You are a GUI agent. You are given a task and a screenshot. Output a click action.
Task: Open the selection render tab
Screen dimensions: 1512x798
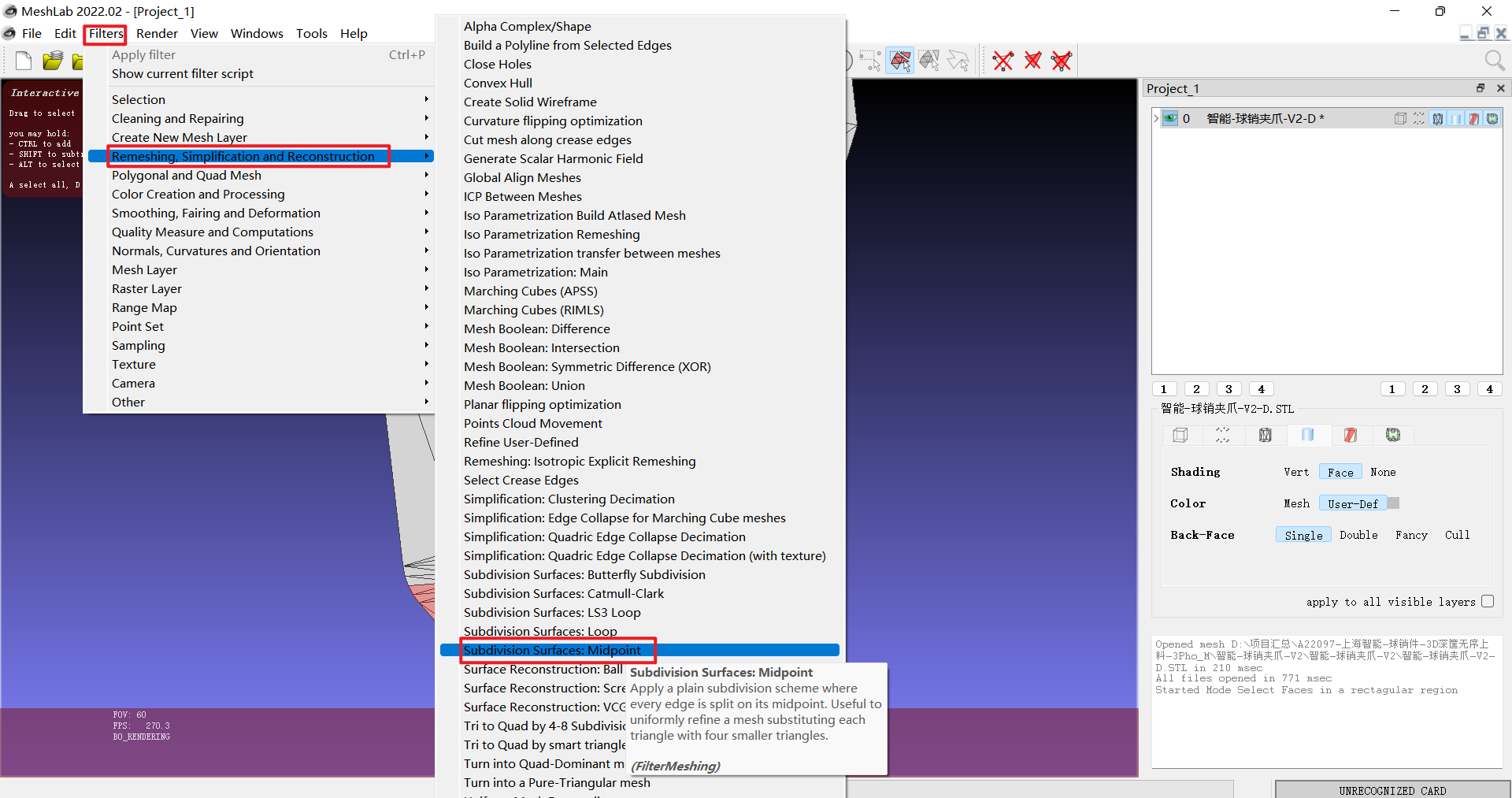(1351, 435)
